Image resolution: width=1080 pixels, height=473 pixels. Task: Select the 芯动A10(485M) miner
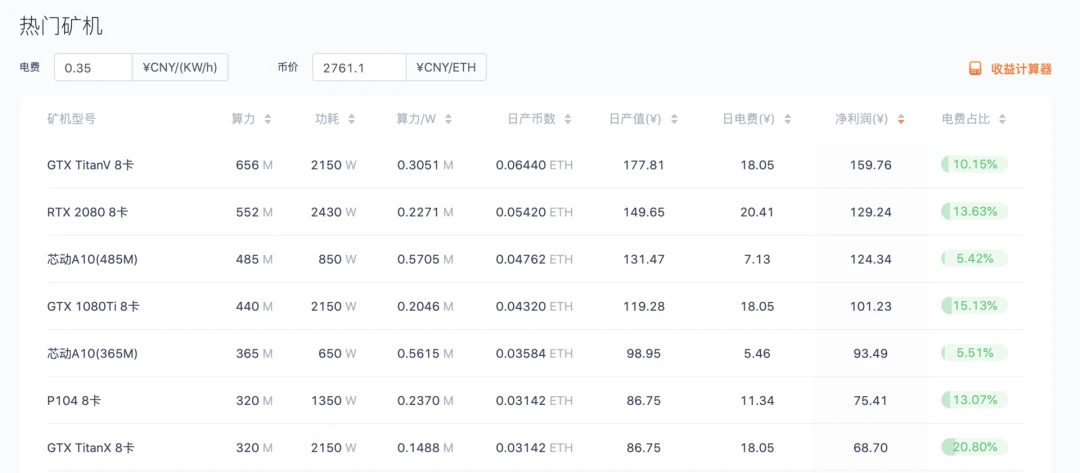[x=93, y=259]
